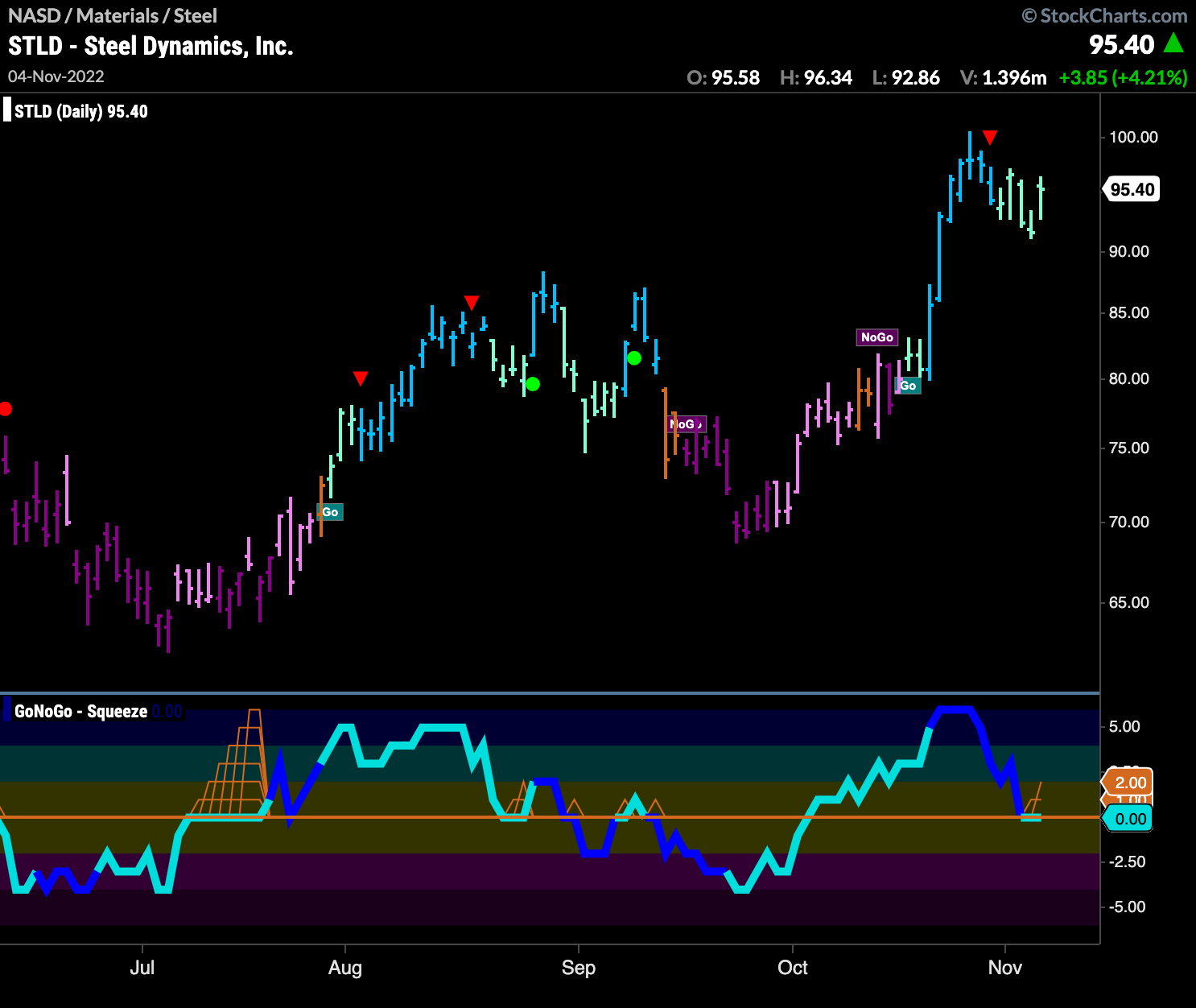
Task: Click the 65.00 price axis label
Action: point(1129,602)
